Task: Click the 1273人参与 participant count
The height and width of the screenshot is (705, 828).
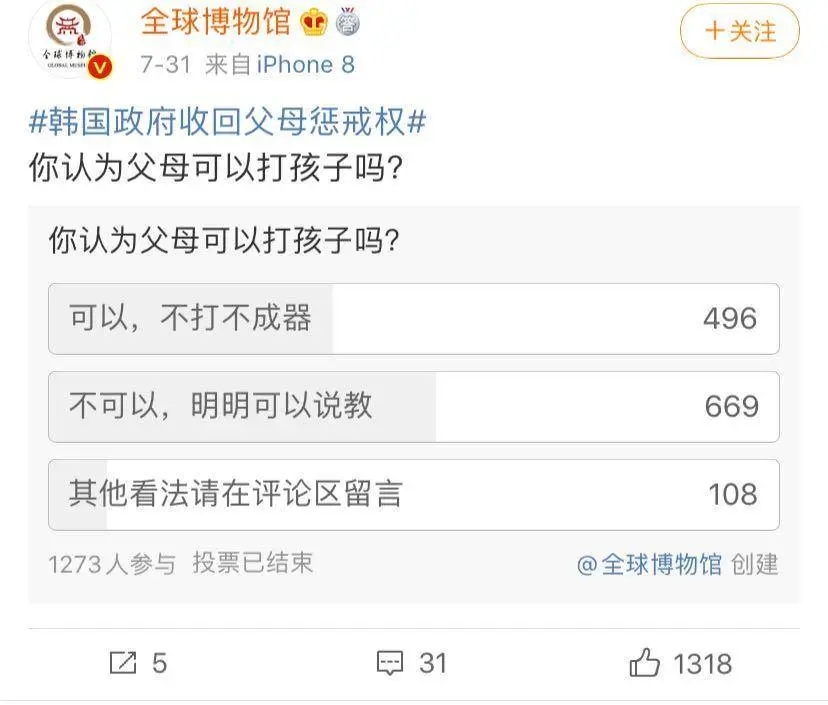Action: pyautogui.click(x=111, y=564)
